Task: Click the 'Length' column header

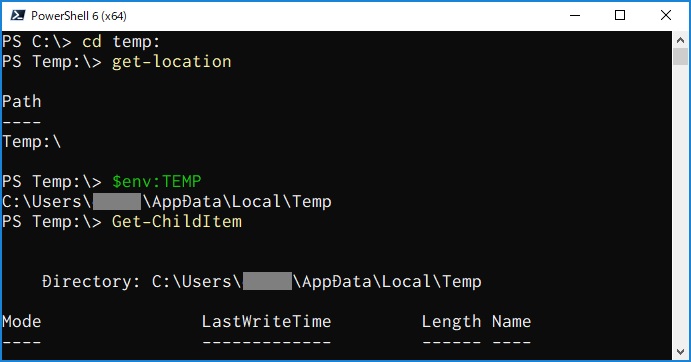Action: [451, 322]
